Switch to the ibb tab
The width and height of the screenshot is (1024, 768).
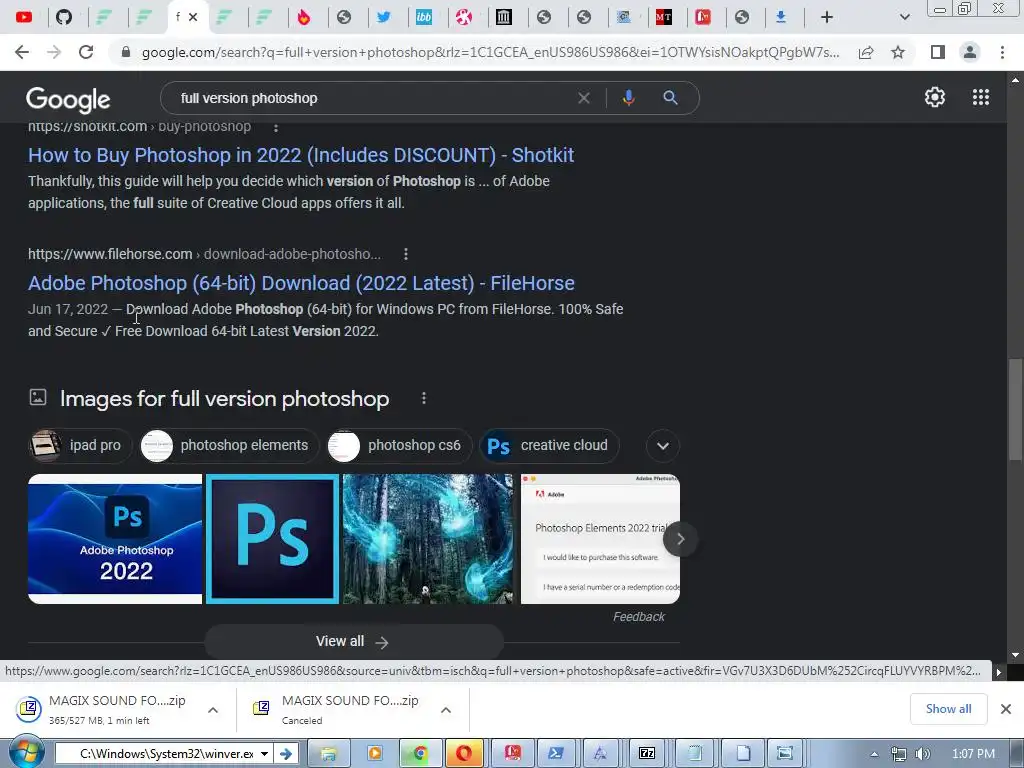point(424,17)
